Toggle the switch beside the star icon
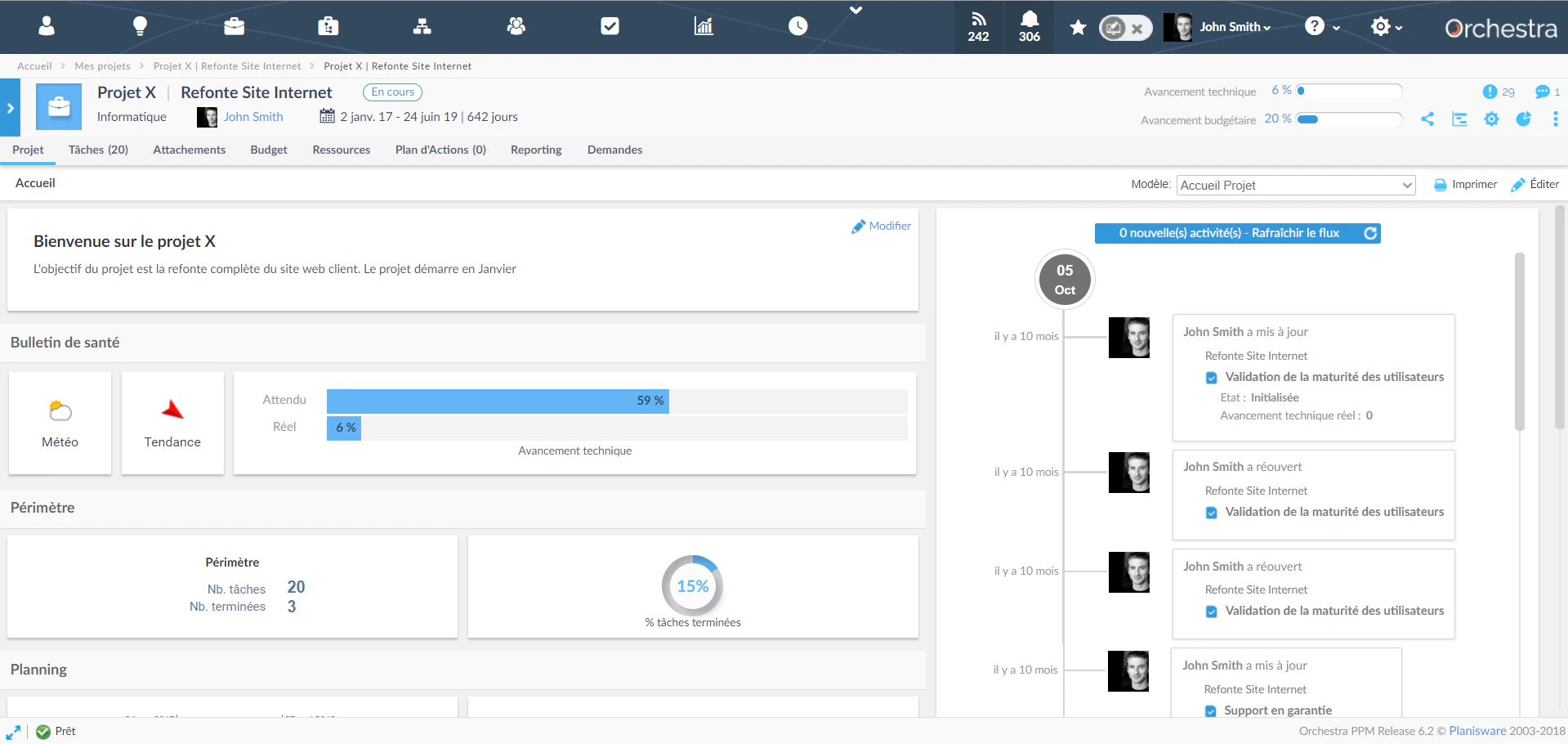The image size is (1568, 744). tap(1125, 28)
